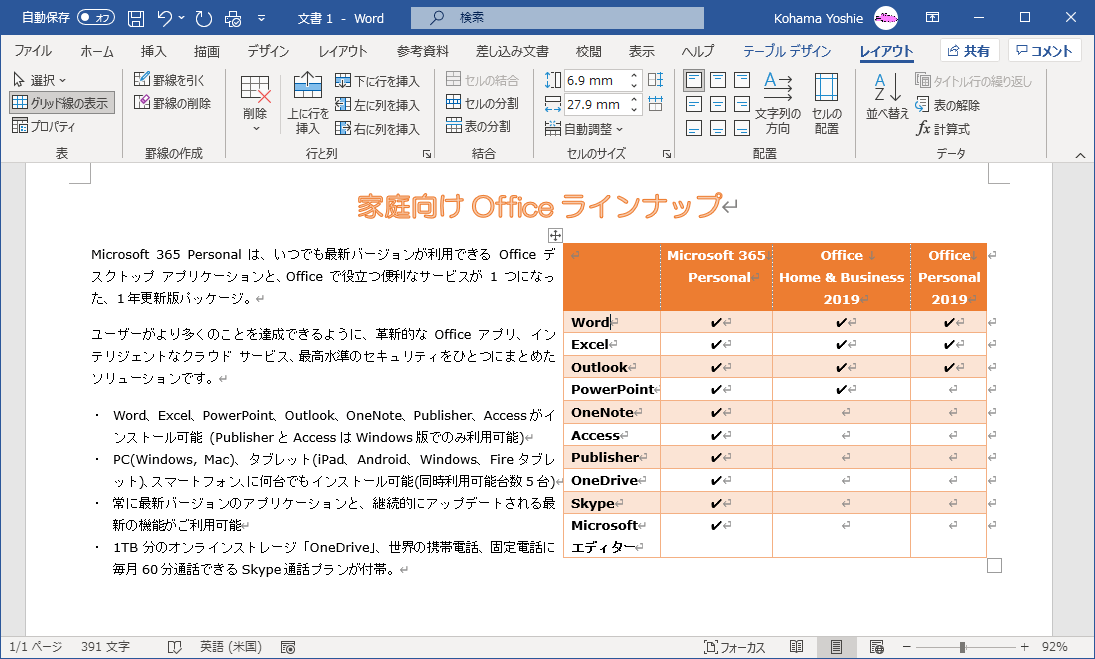Click 表の解除
1095x659 pixels.
point(948,105)
